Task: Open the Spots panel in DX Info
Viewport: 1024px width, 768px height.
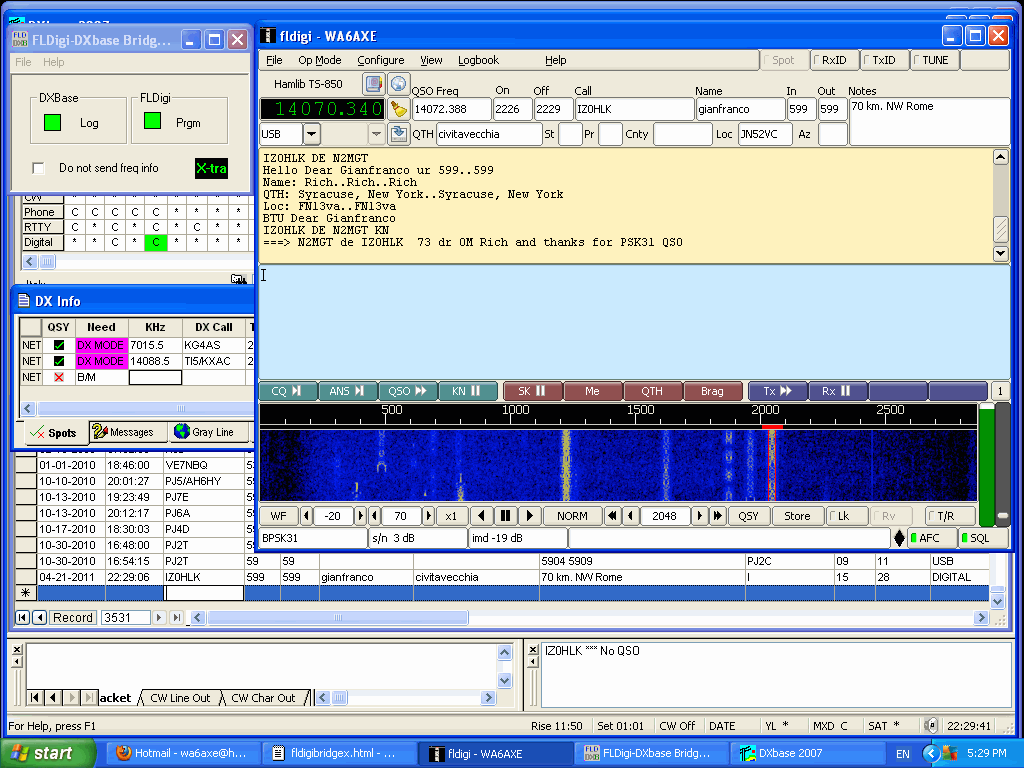Action: 54,432
